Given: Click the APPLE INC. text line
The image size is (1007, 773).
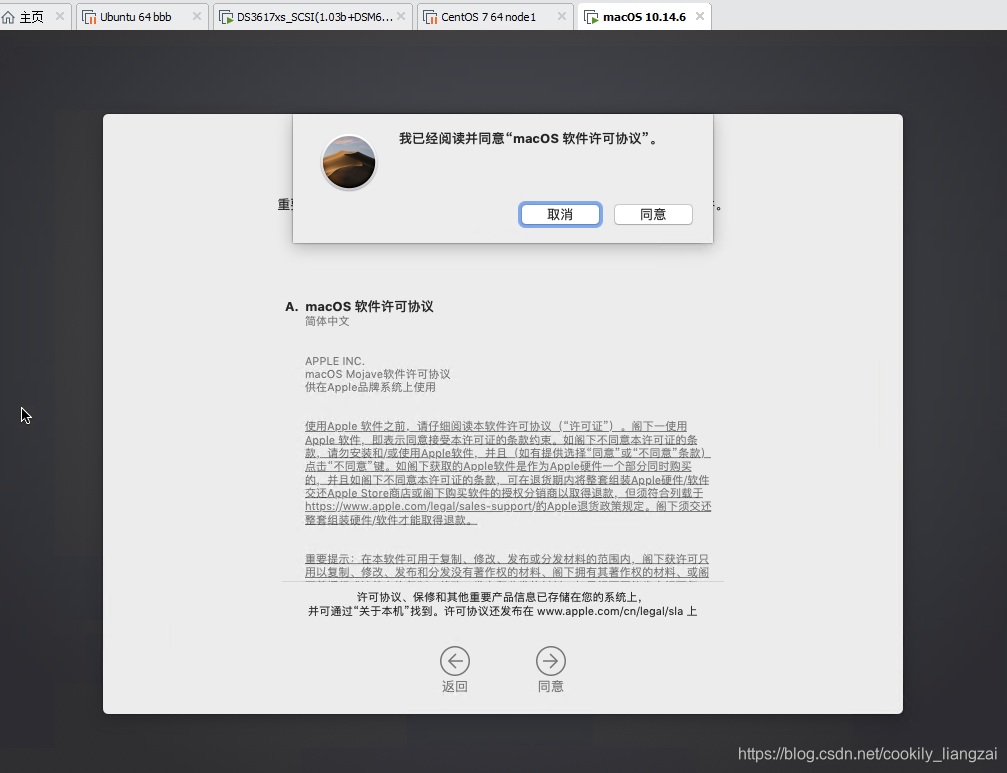Looking at the screenshot, I should pyautogui.click(x=335, y=361).
